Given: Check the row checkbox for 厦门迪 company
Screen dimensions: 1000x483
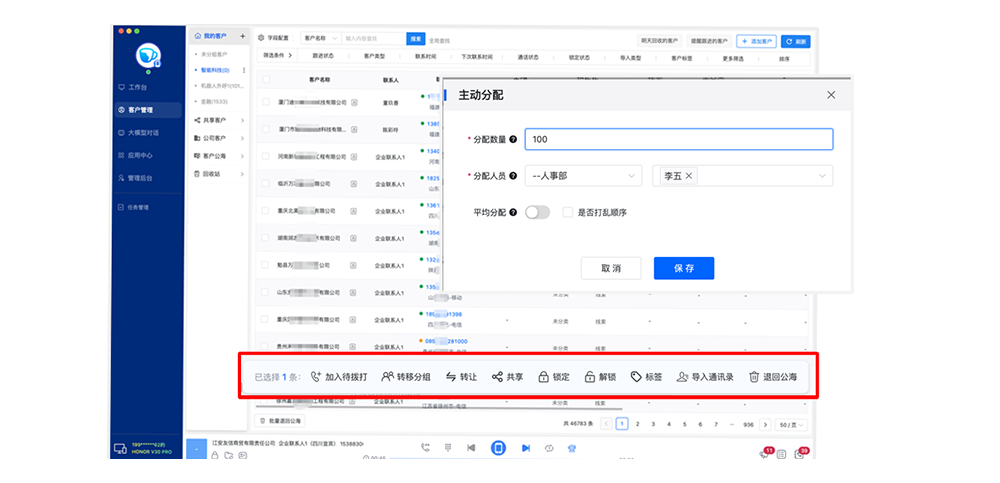Looking at the screenshot, I should tap(266, 102).
